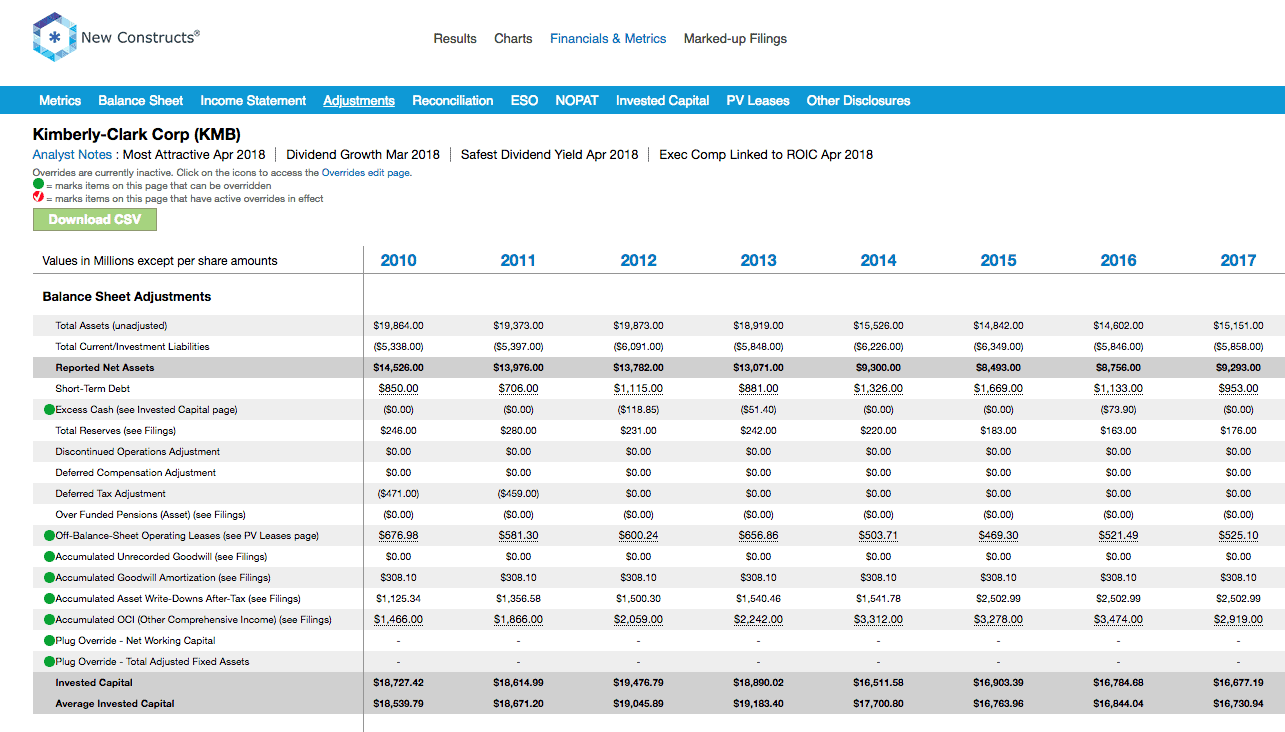Switch to the Reconciliation tab
Screen dimensions: 1285x732
(453, 101)
